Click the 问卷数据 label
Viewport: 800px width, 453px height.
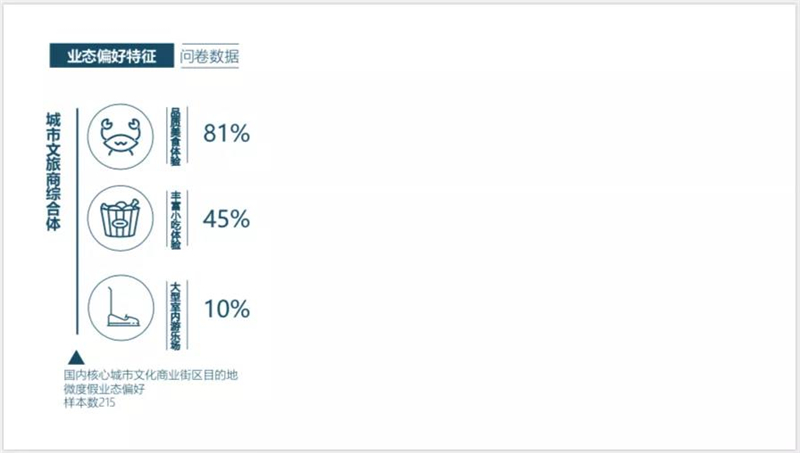[x=210, y=57]
